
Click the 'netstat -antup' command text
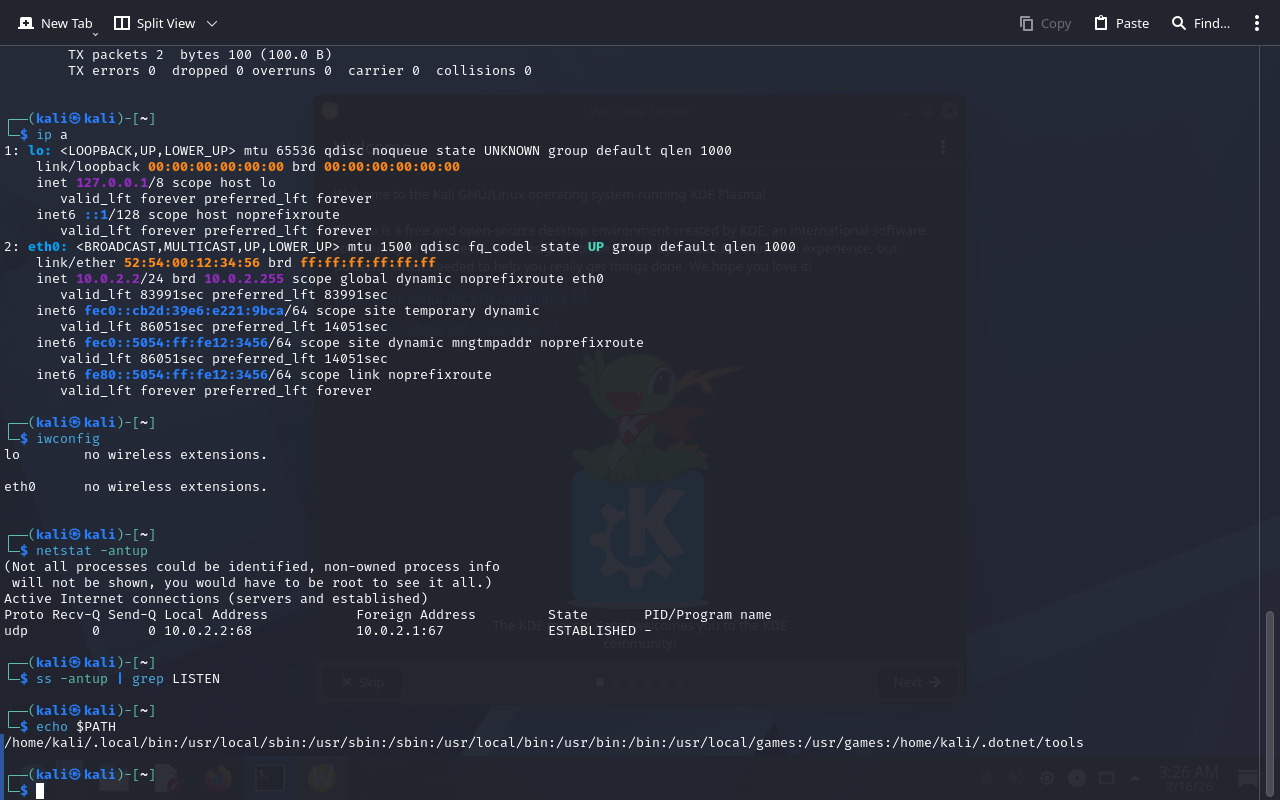(x=92, y=550)
